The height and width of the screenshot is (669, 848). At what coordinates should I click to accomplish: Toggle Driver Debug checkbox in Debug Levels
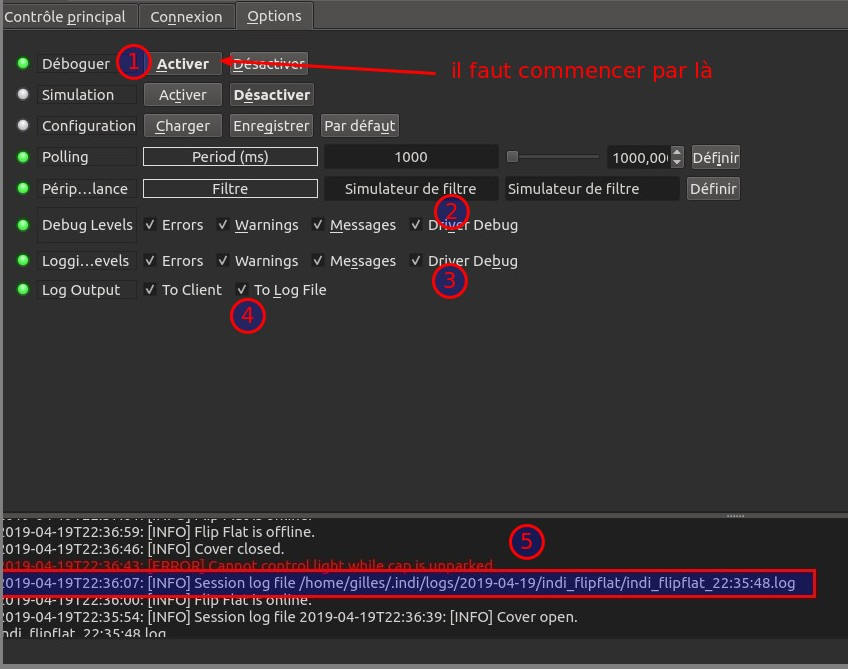415,224
